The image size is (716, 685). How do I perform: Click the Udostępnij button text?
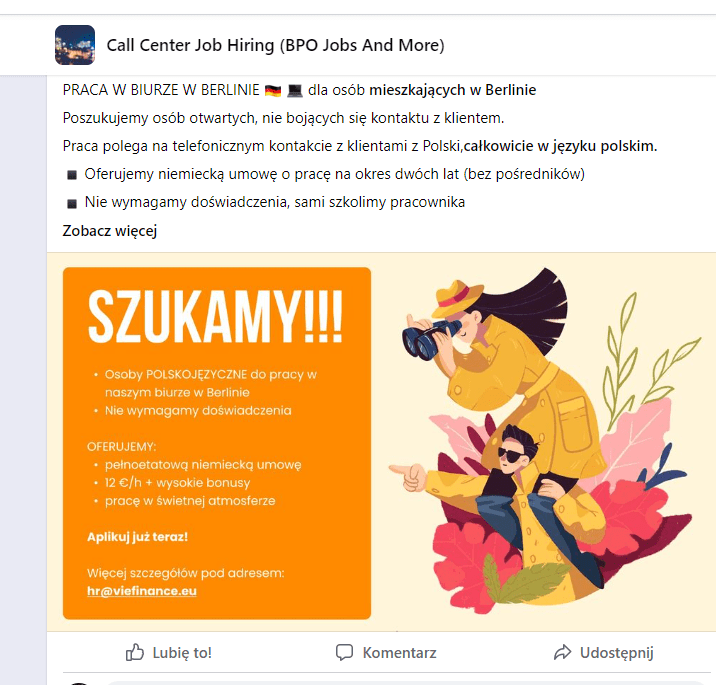(616, 653)
